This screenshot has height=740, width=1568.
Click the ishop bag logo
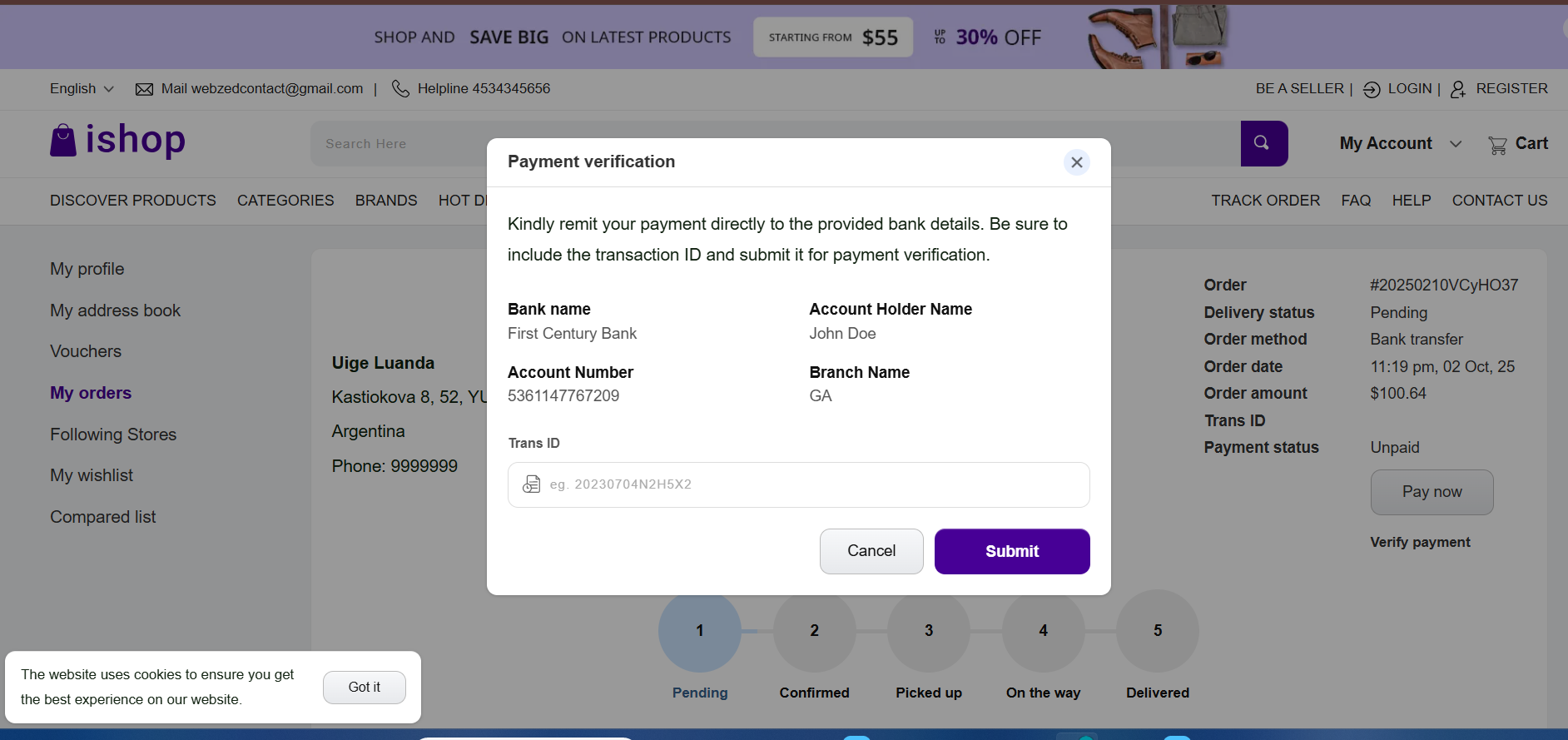63,141
